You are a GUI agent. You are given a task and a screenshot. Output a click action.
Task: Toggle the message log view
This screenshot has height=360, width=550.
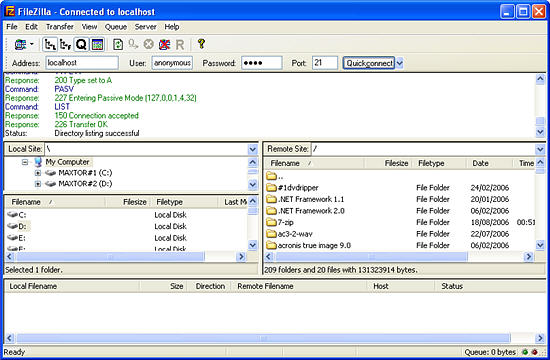tap(97, 45)
